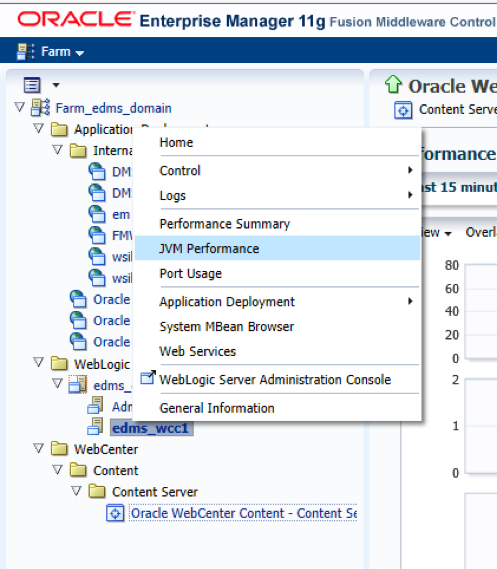Click the em application icon

click(97, 214)
